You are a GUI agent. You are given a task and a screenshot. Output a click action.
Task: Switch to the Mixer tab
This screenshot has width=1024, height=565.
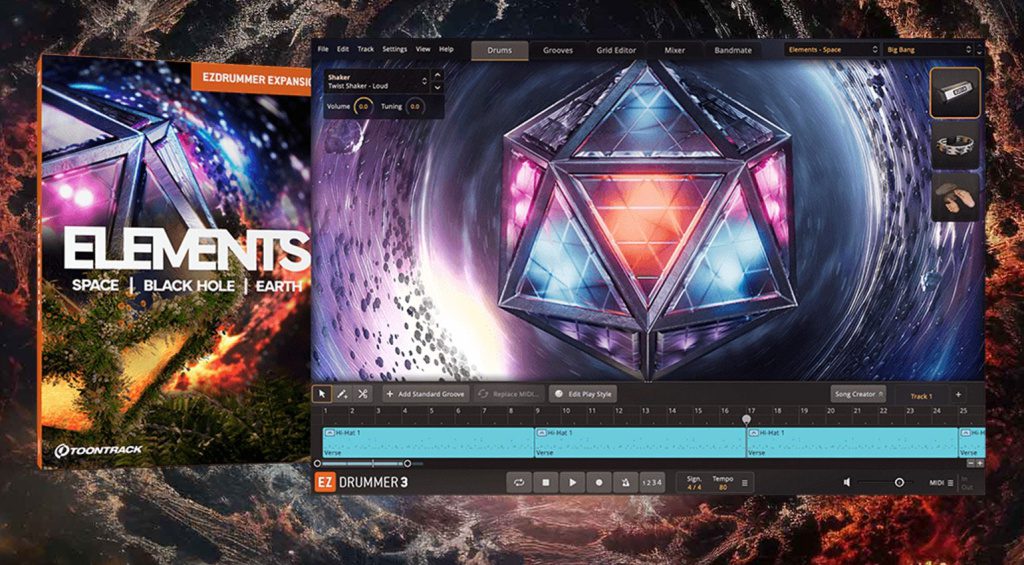pyautogui.click(x=675, y=50)
